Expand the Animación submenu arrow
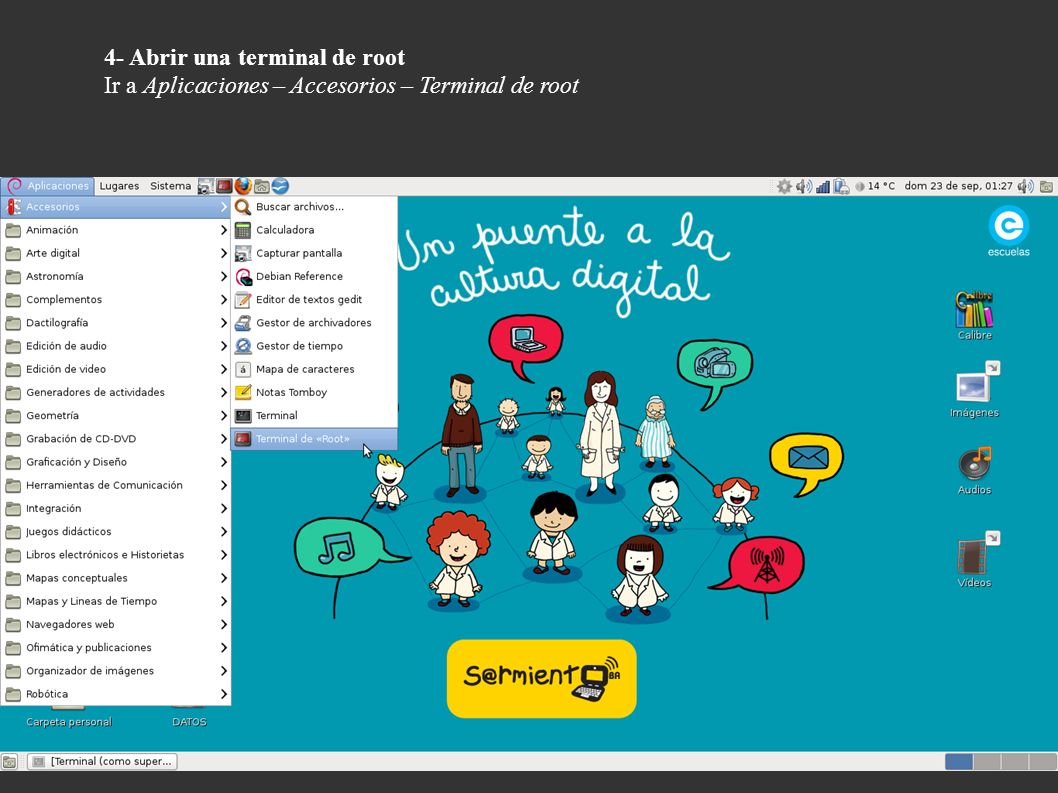 223,230
